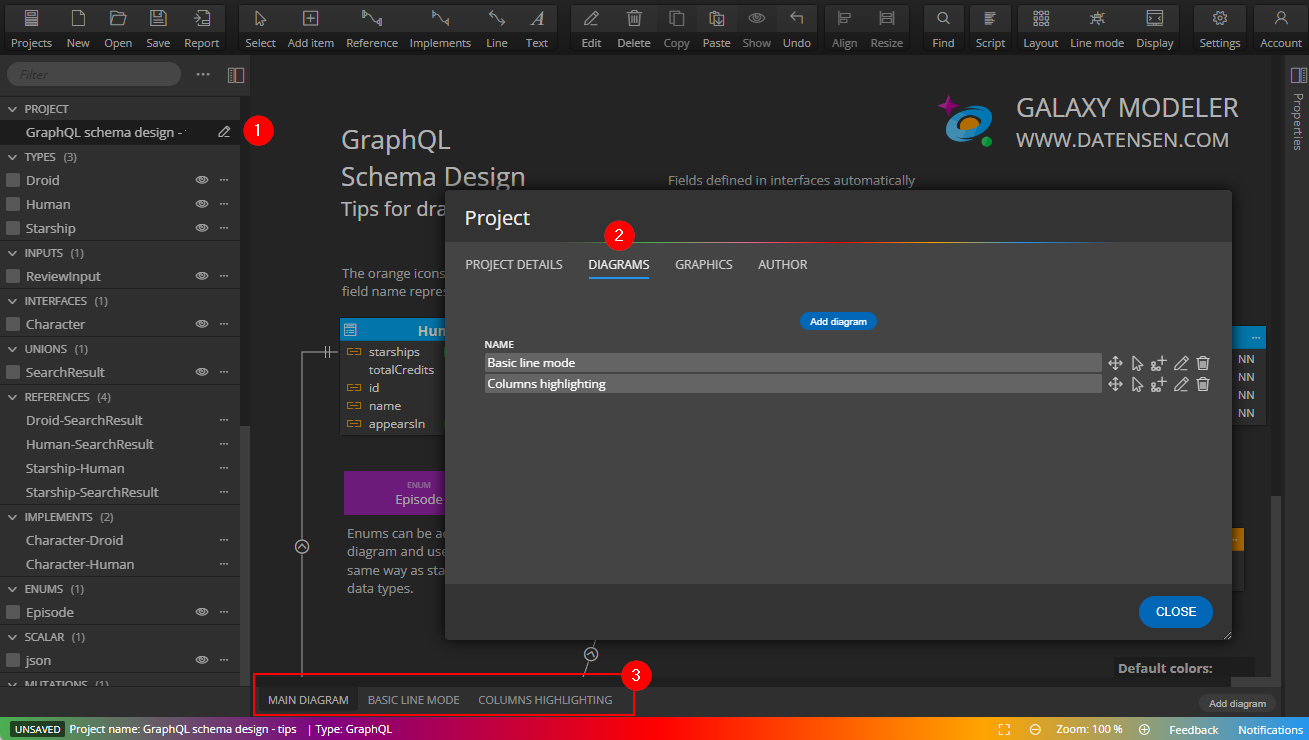This screenshot has width=1309, height=740.
Task: Delete the Basic line mode diagram
Action: pyautogui.click(x=1203, y=362)
